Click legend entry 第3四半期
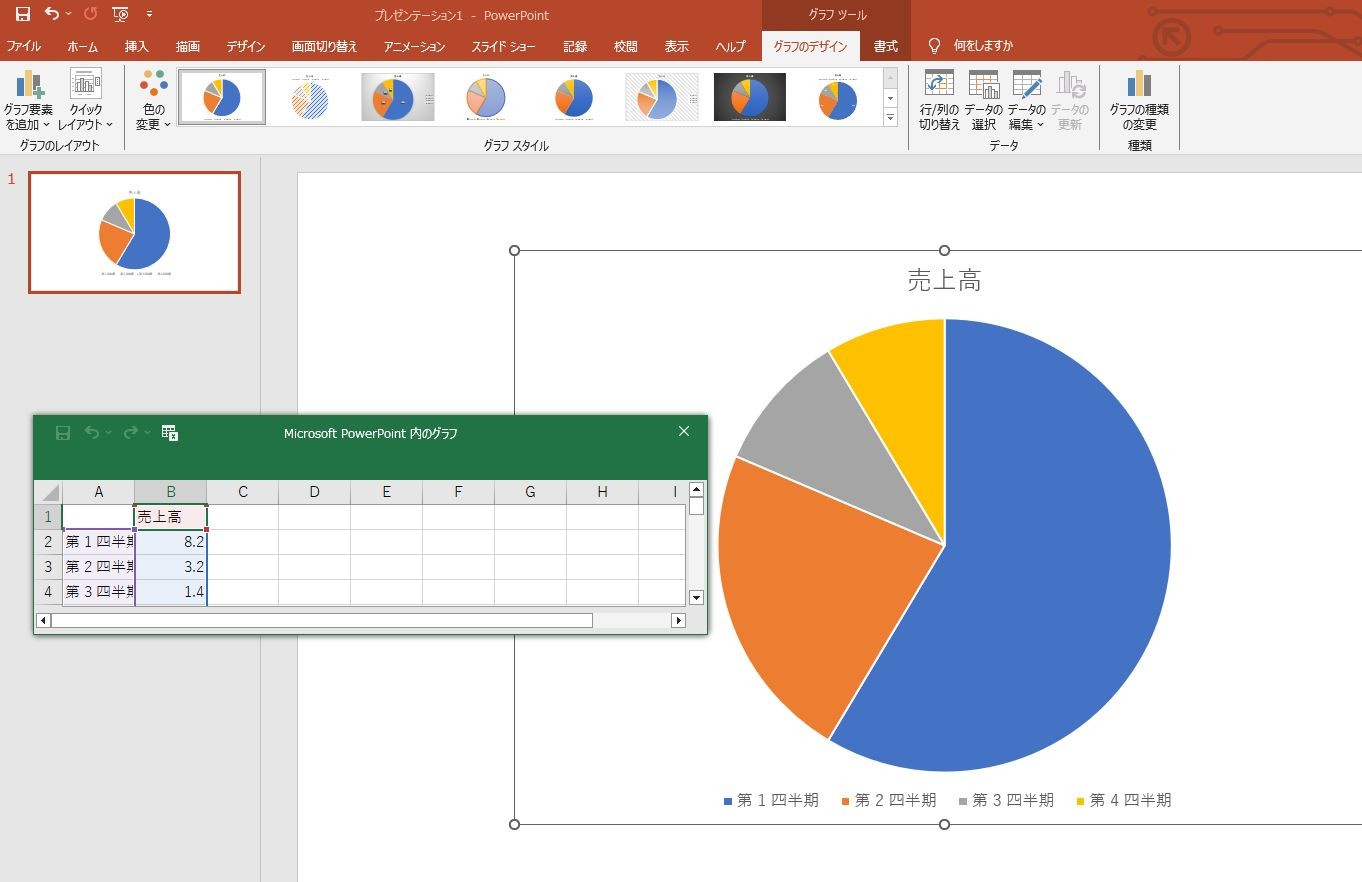Screen dimensions: 1362x882 click(x=1006, y=800)
